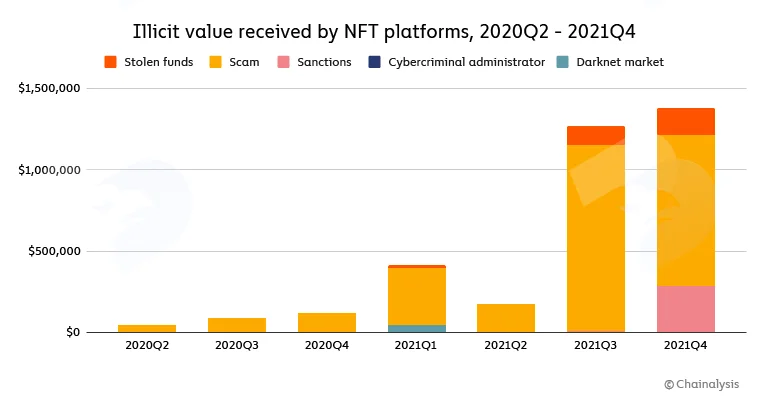Click the Darknet market legend swatch
The height and width of the screenshot is (397, 765).
tap(563, 62)
